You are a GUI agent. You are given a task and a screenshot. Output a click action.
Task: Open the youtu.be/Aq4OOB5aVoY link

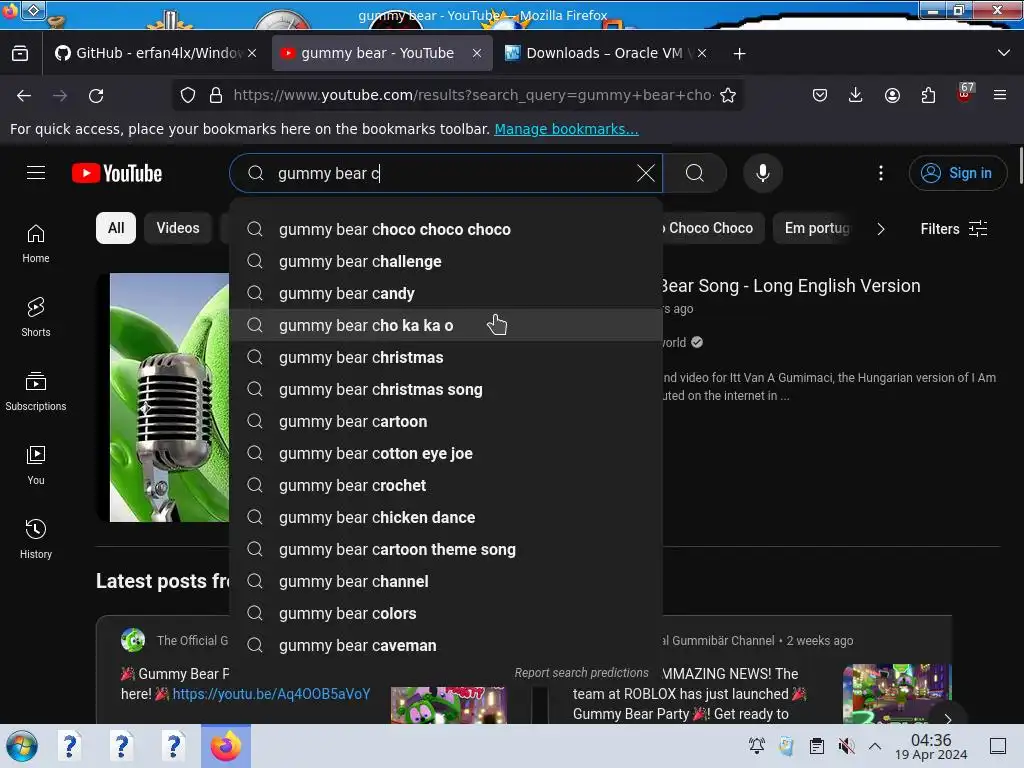coord(271,694)
